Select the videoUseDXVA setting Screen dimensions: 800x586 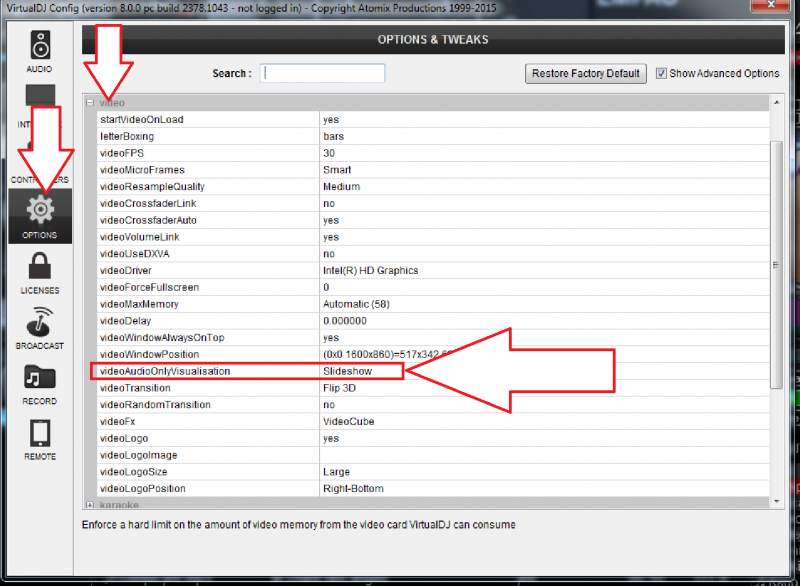point(135,254)
